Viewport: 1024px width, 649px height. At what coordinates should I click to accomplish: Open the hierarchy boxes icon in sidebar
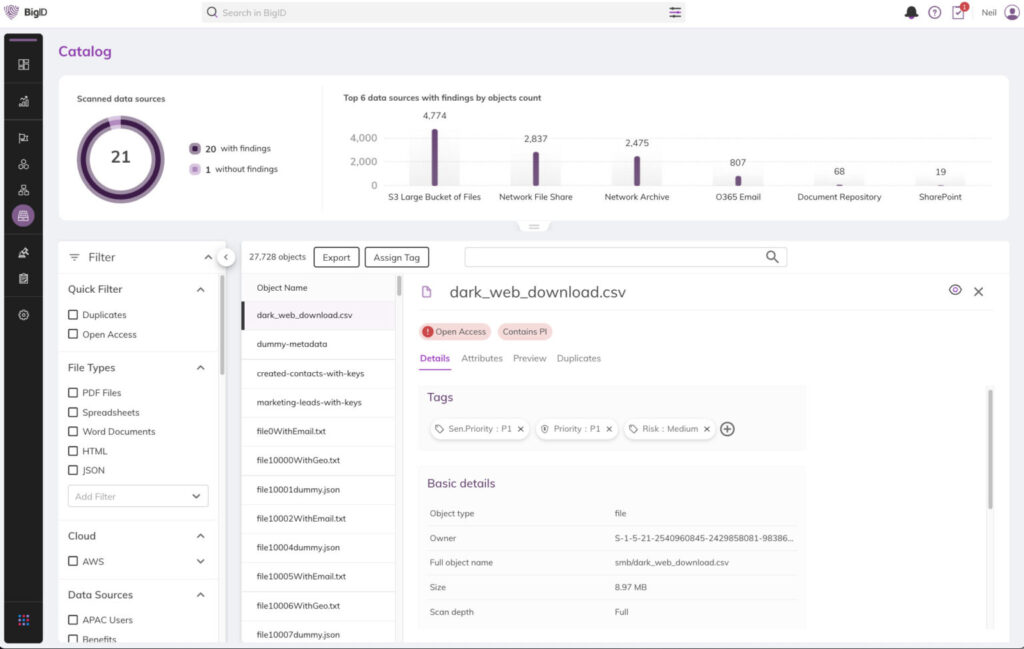(24, 190)
